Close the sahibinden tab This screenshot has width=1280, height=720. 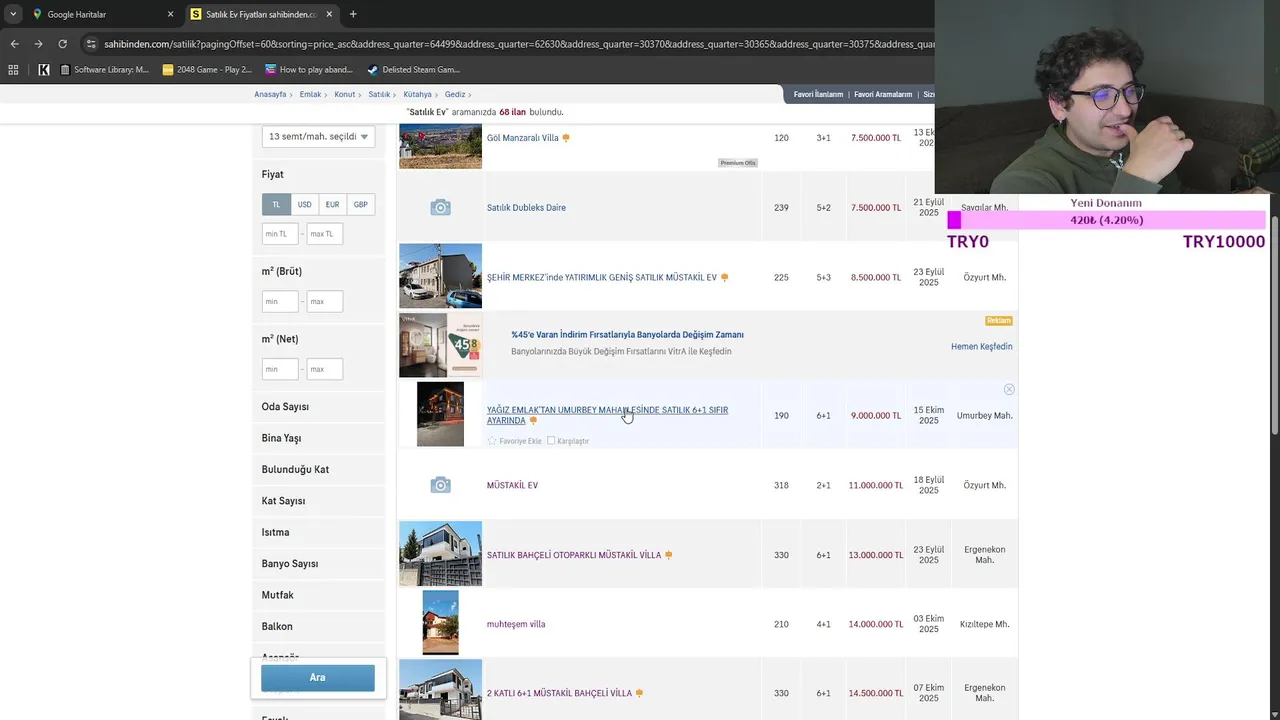click(x=329, y=14)
